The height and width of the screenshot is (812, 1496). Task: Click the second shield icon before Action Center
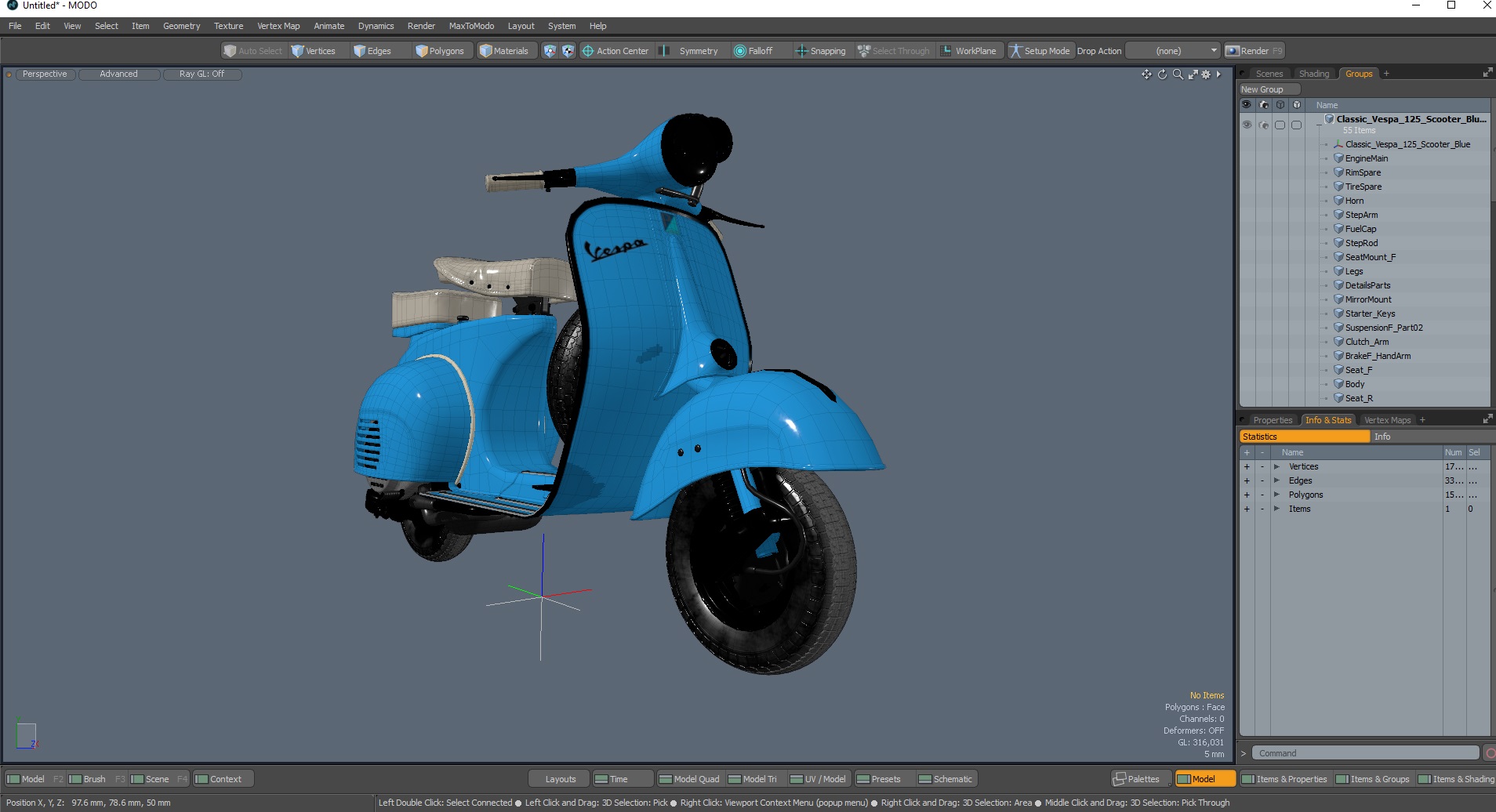568,51
